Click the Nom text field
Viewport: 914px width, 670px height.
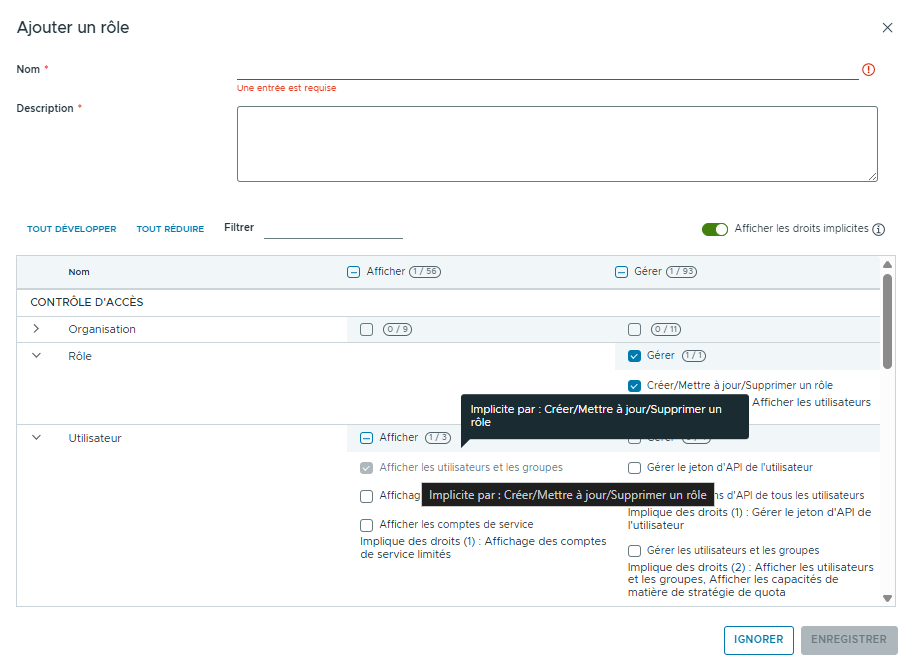coord(547,69)
